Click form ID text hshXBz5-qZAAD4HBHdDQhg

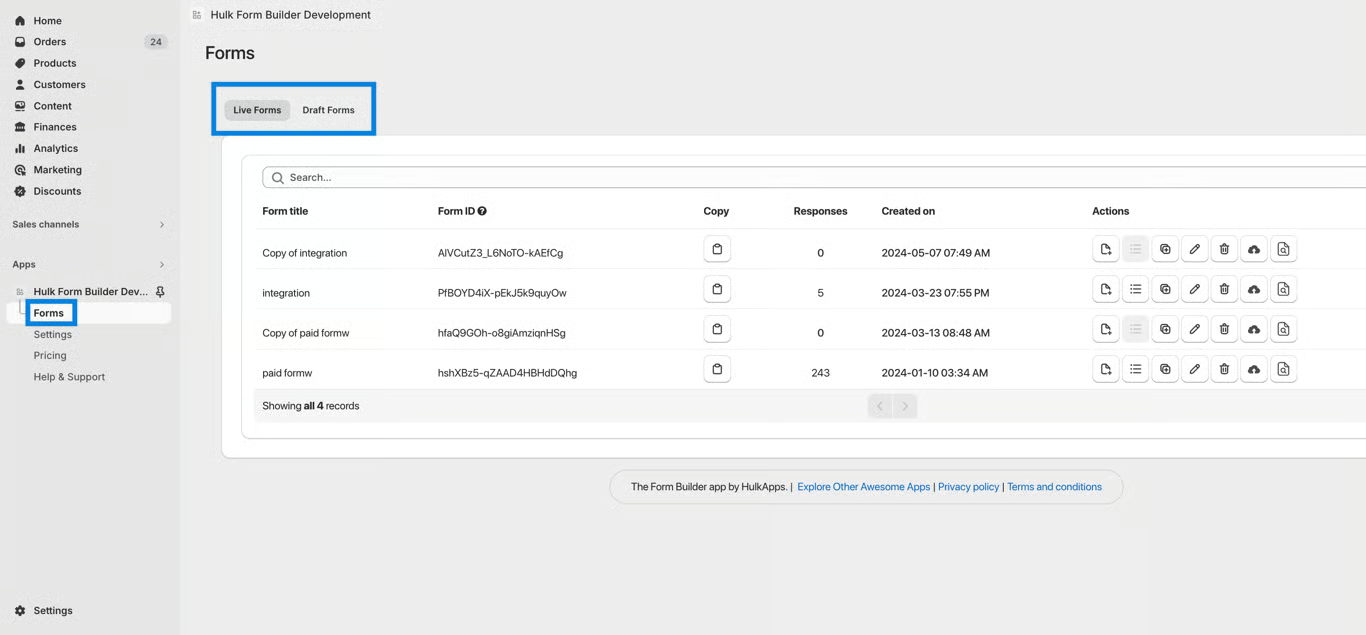pos(507,373)
